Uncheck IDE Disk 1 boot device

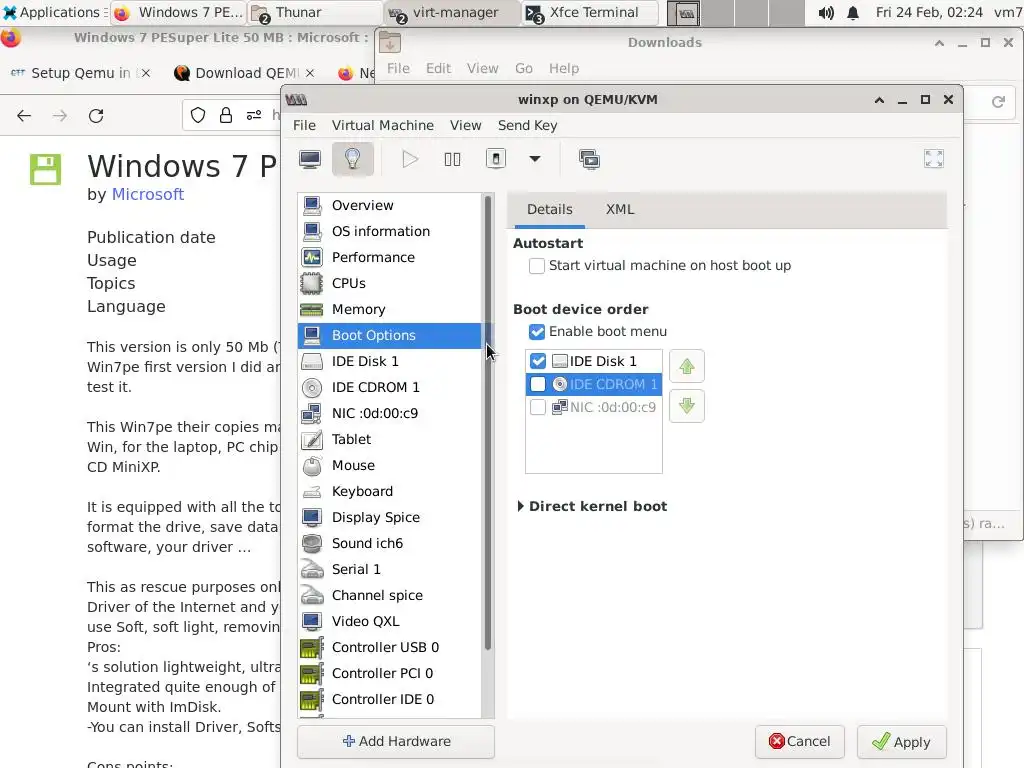tap(538, 361)
